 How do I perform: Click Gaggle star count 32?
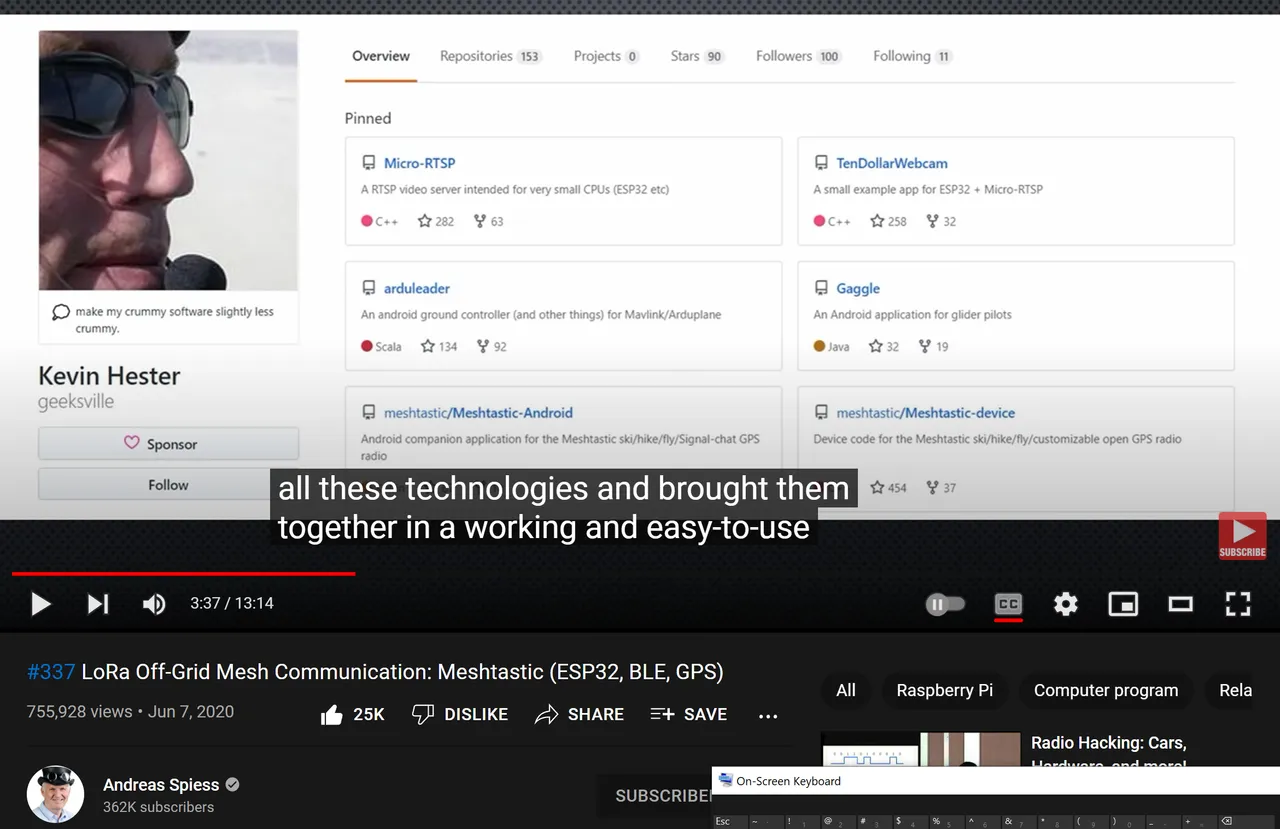(x=884, y=346)
